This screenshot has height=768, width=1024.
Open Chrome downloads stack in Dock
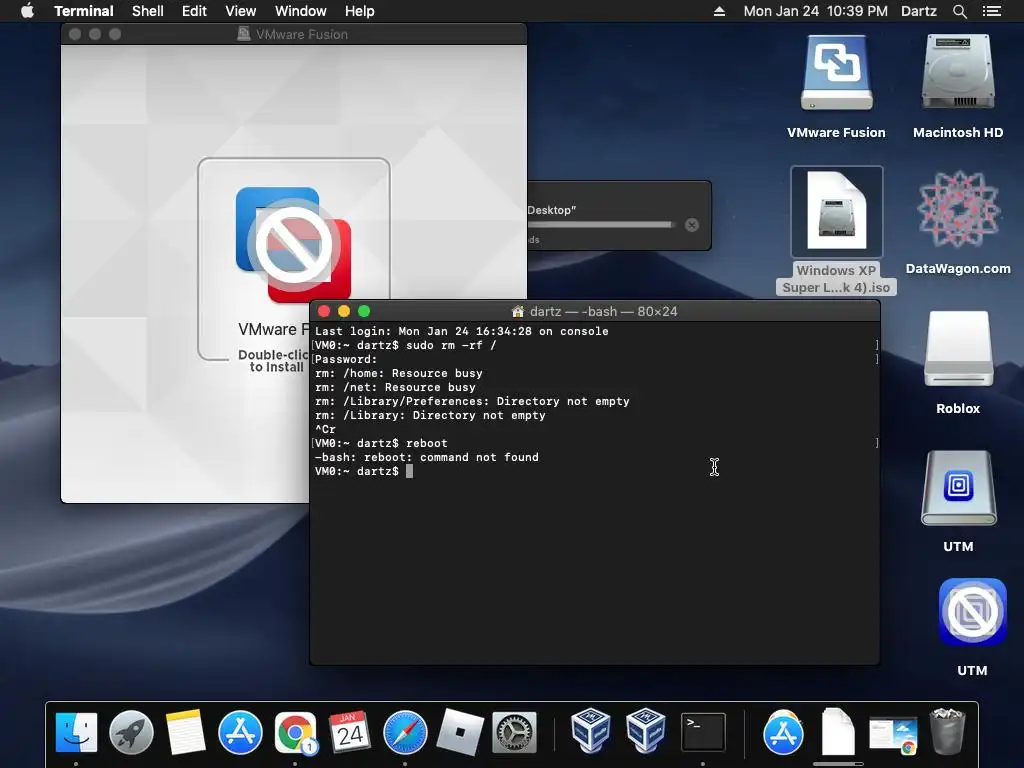click(x=893, y=735)
